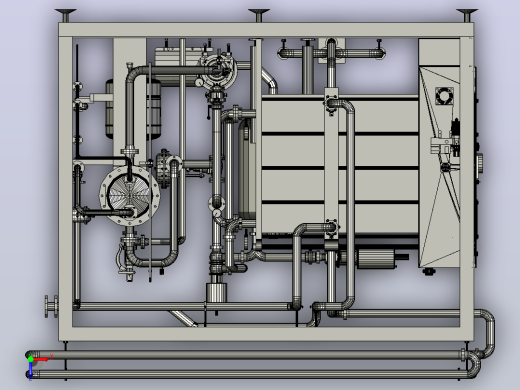The height and width of the screenshot is (390, 520).
Task: Select the square cooling fan on the cabinet
Action: (x=444, y=96)
